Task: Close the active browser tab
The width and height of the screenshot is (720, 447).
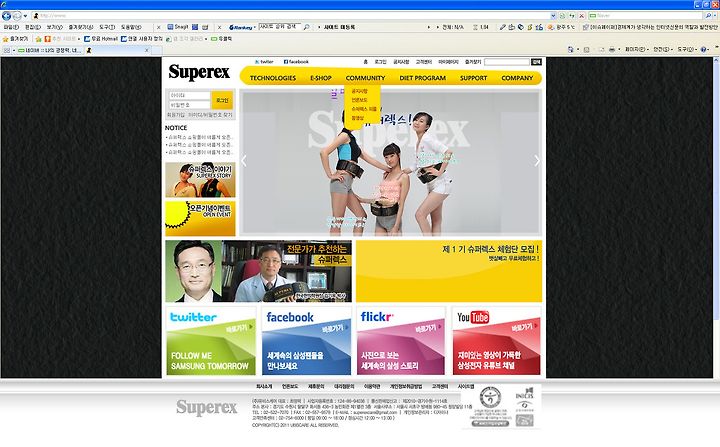Action: pos(146,50)
